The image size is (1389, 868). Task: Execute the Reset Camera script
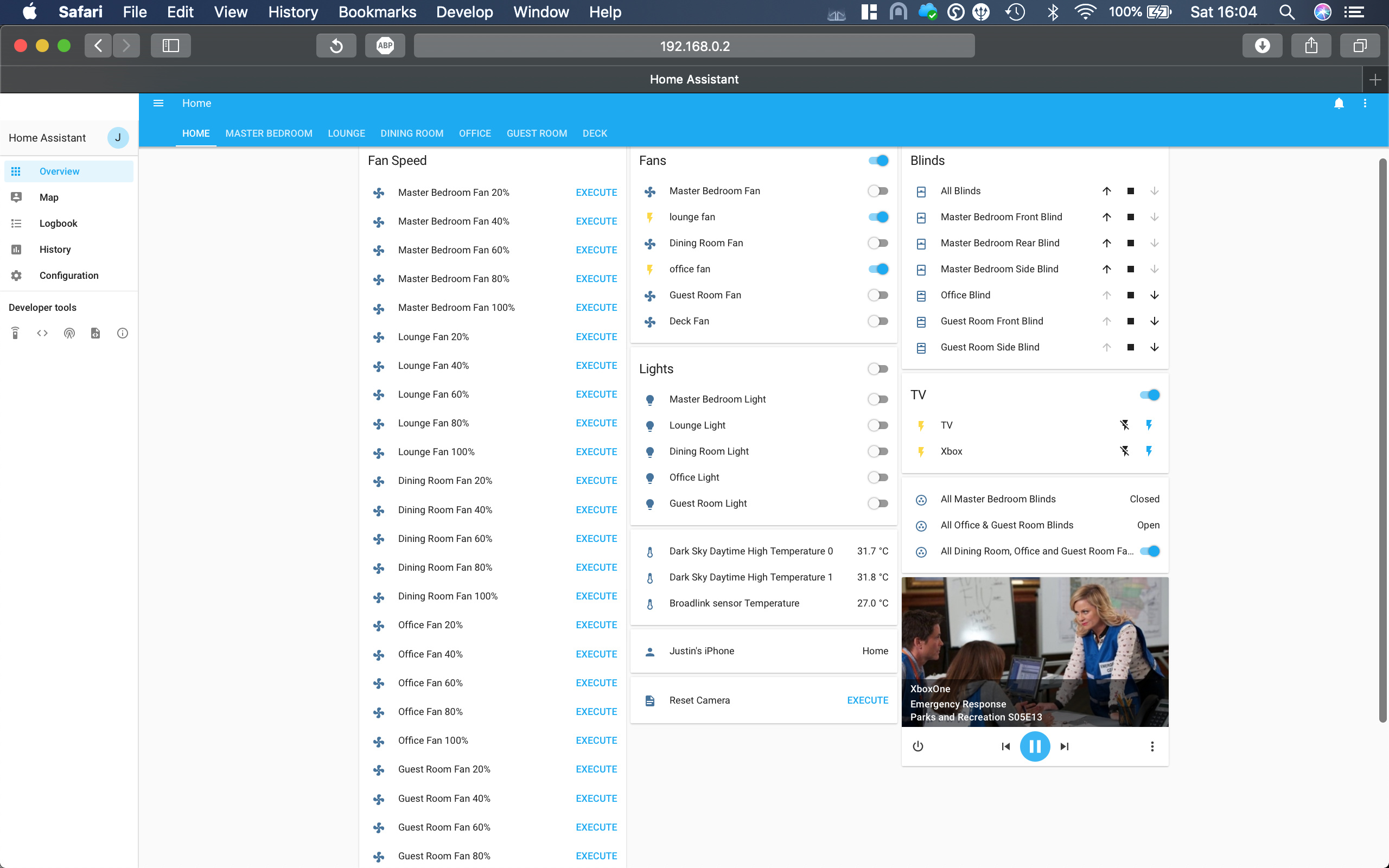866,700
